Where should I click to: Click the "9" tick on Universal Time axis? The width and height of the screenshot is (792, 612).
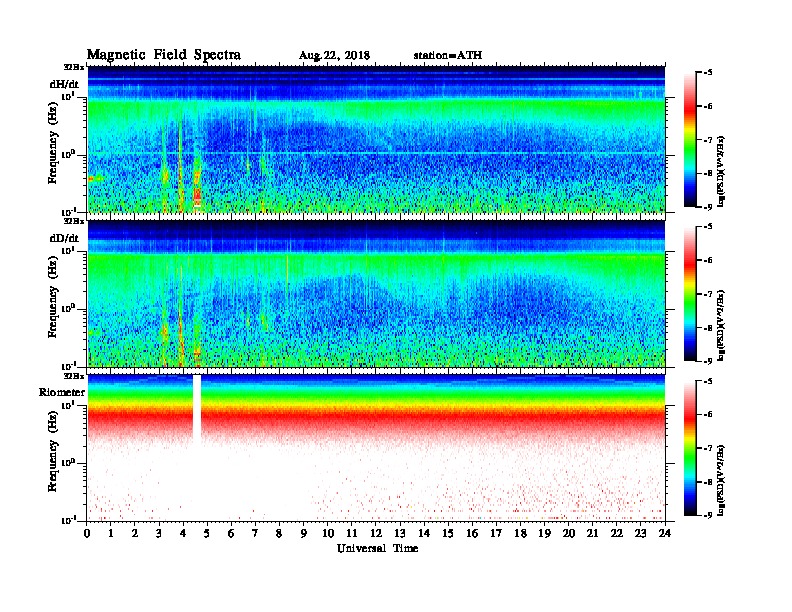[304, 533]
